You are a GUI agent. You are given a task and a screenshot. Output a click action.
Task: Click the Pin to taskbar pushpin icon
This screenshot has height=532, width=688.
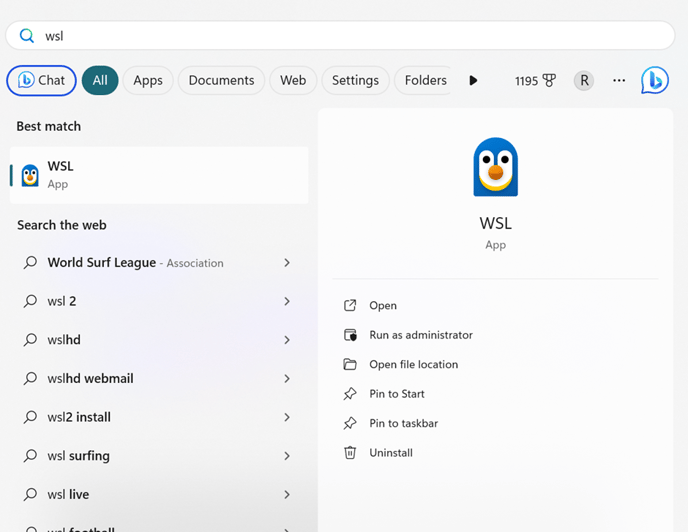pyautogui.click(x=350, y=423)
